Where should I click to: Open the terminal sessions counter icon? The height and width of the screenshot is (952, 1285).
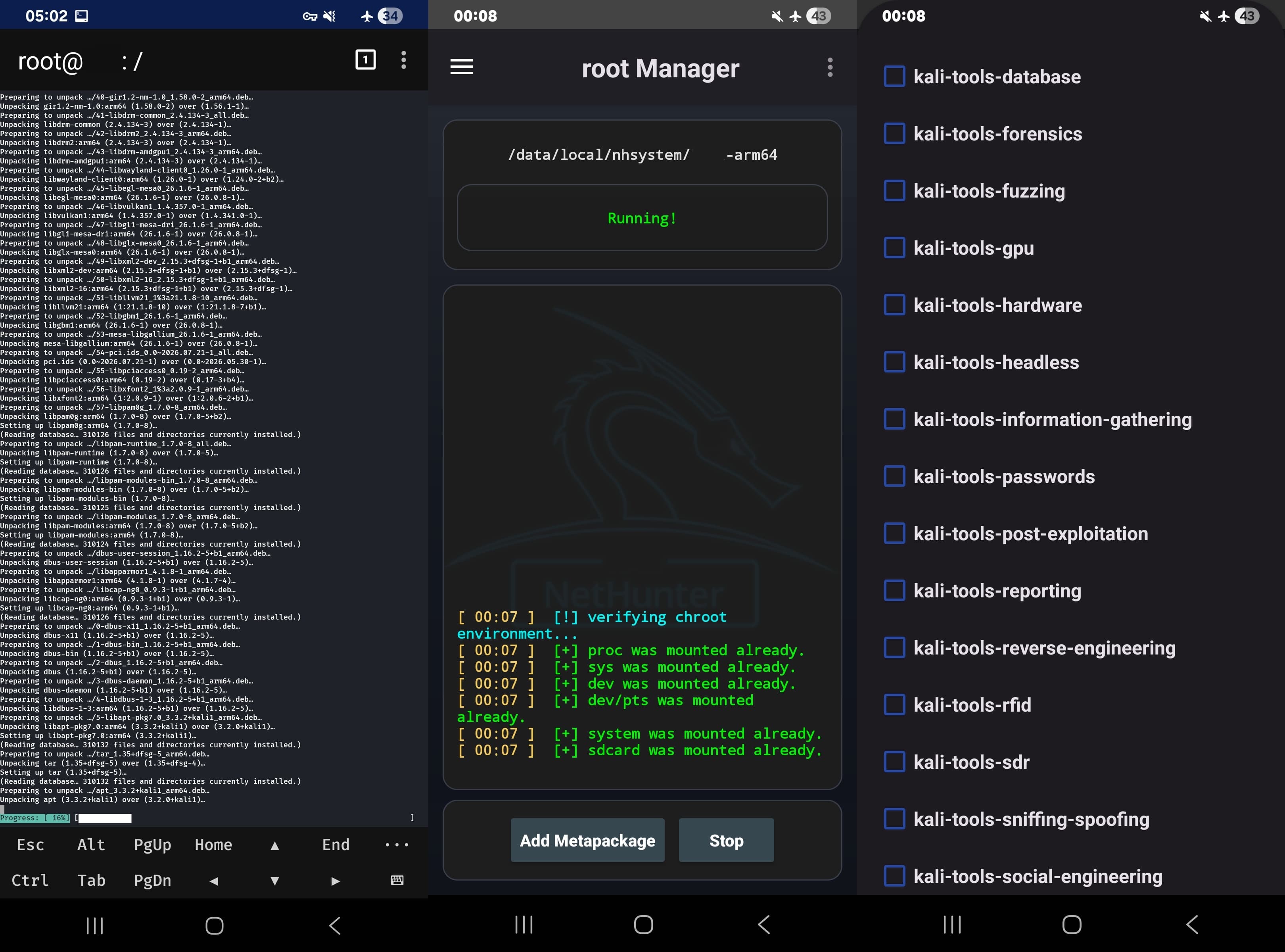[x=365, y=59]
